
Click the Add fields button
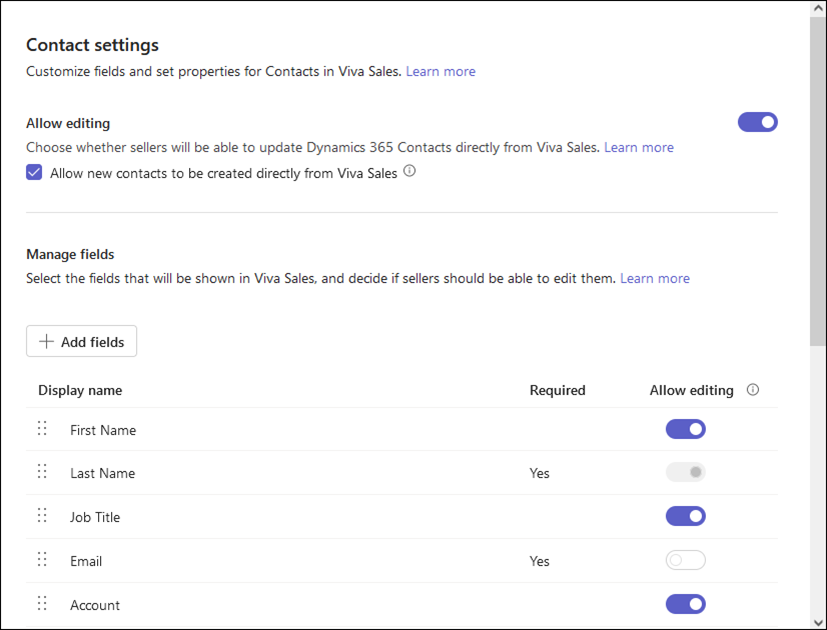pyautogui.click(x=82, y=341)
